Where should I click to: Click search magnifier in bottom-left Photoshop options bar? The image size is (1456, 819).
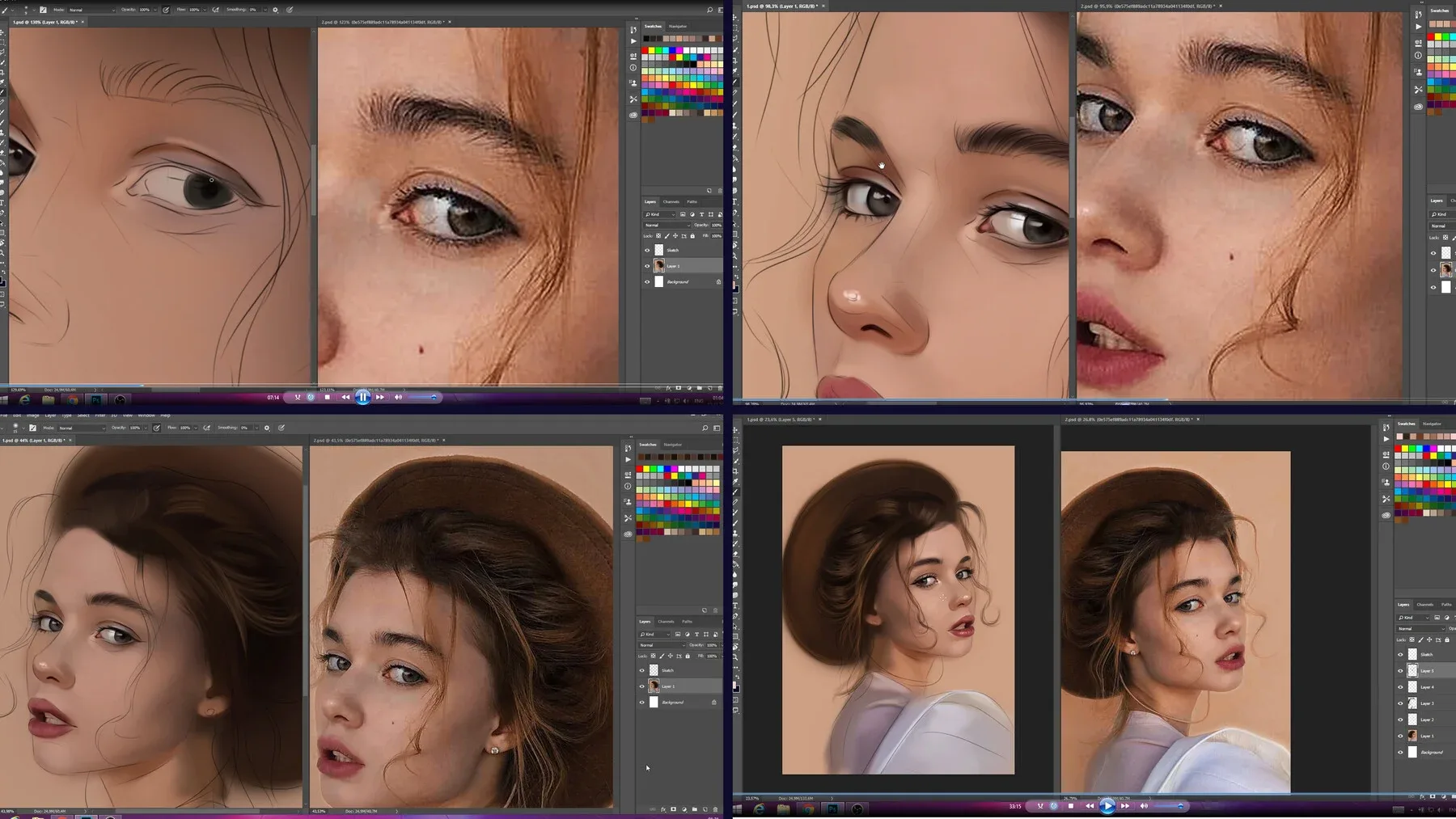pos(705,428)
